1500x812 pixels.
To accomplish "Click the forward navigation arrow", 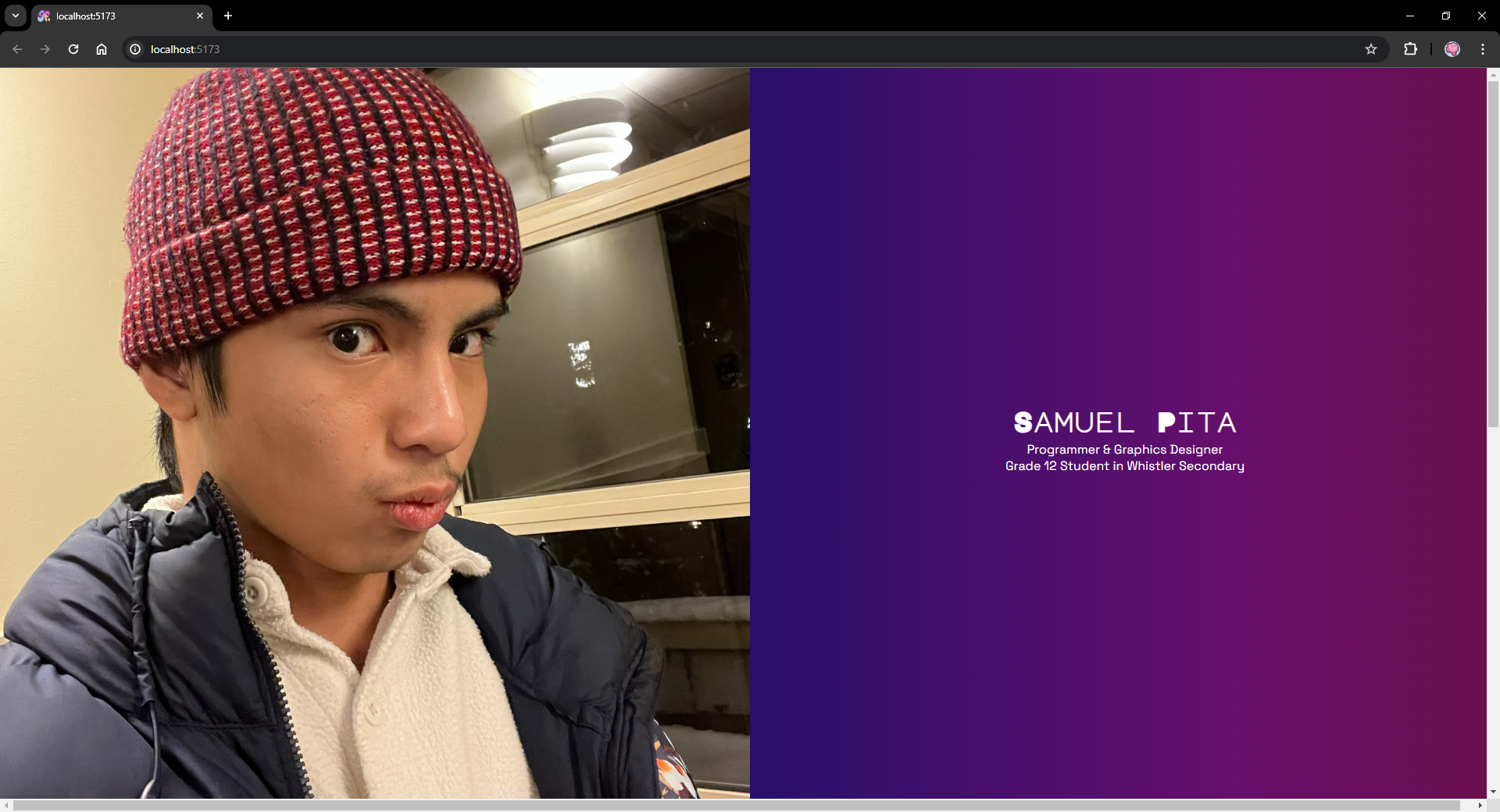I will click(x=45, y=48).
